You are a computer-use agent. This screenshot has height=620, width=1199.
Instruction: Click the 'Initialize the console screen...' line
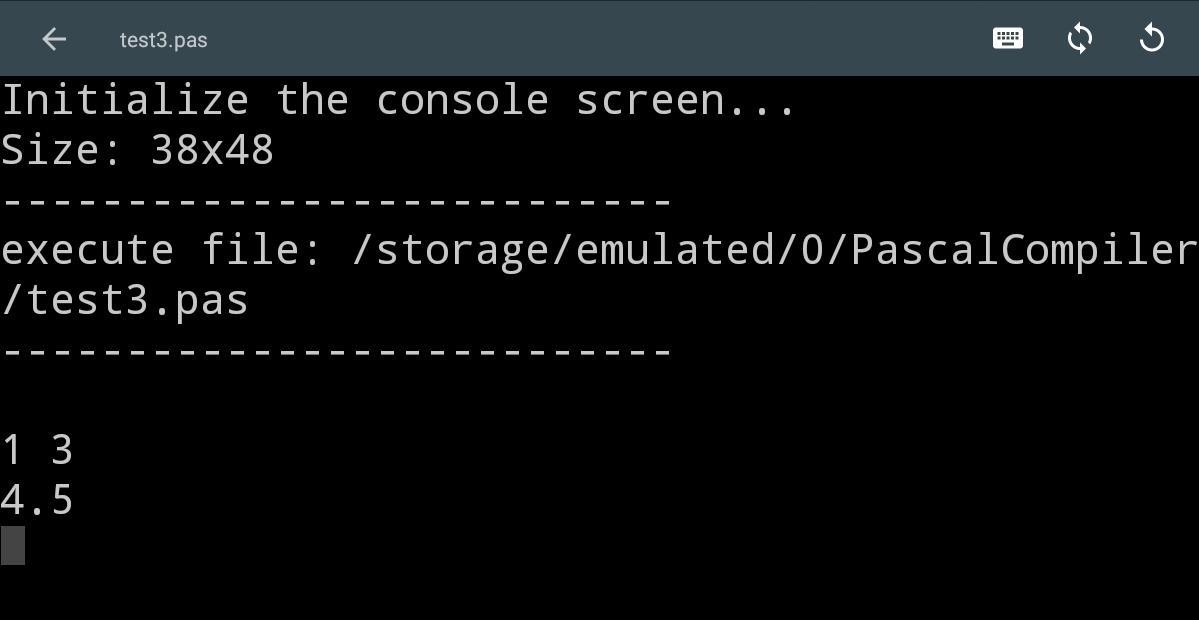398,100
